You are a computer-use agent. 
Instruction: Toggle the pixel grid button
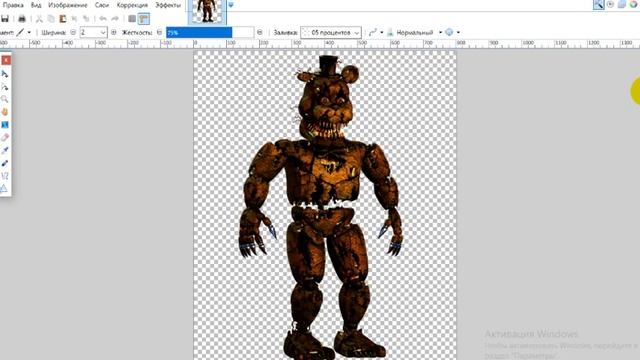coord(132,19)
